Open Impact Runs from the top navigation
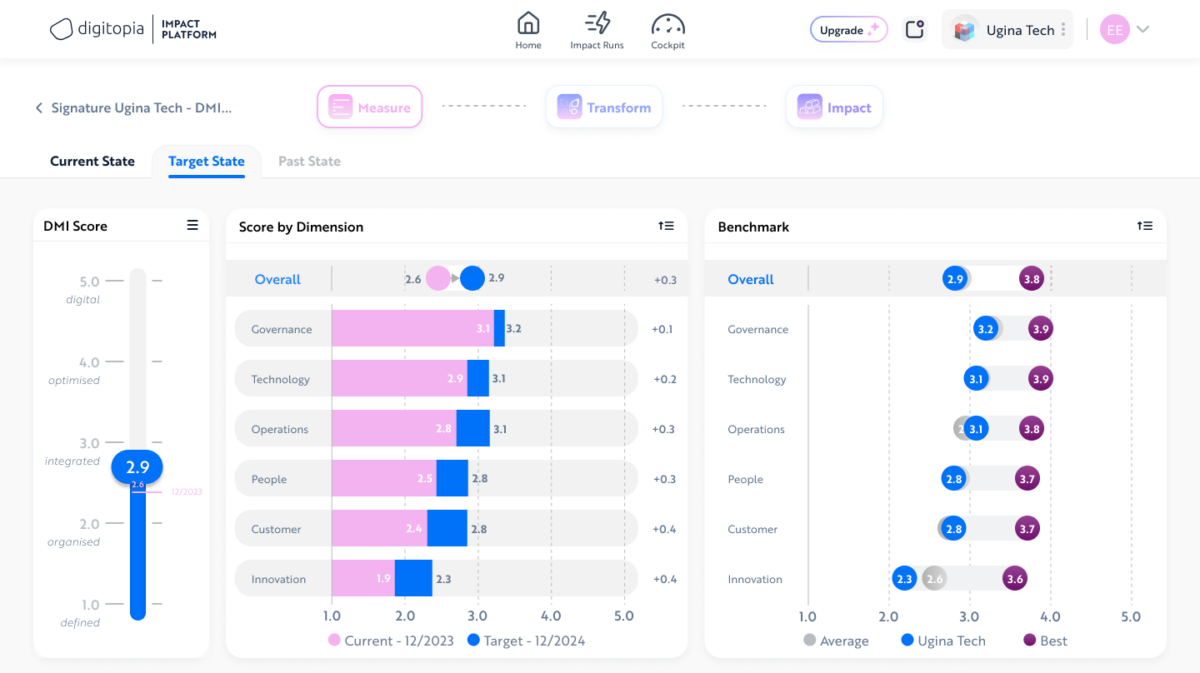The width and height of the screenshot is (1200, 673). pyautogui.click(x=597, y=30)
